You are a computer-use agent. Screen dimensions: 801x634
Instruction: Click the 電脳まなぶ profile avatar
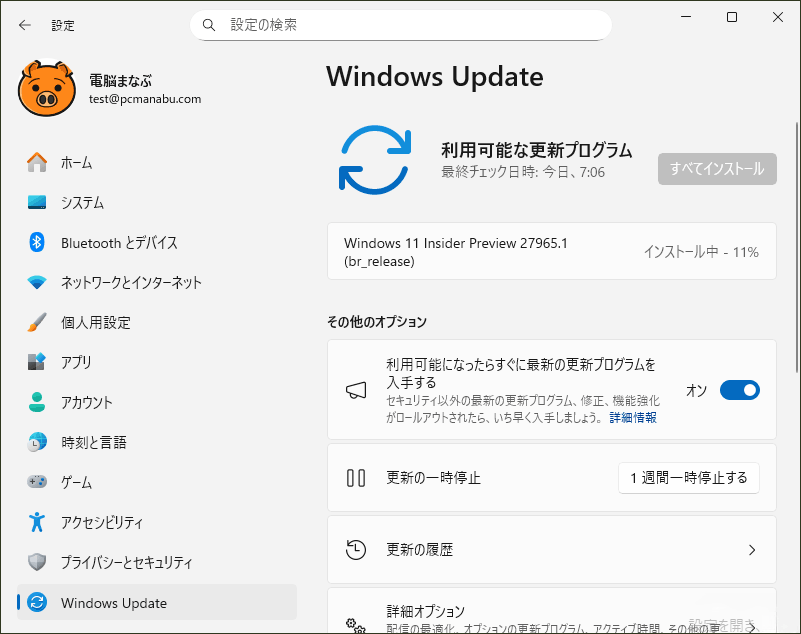pyautogui.click(x=47, y=89)
